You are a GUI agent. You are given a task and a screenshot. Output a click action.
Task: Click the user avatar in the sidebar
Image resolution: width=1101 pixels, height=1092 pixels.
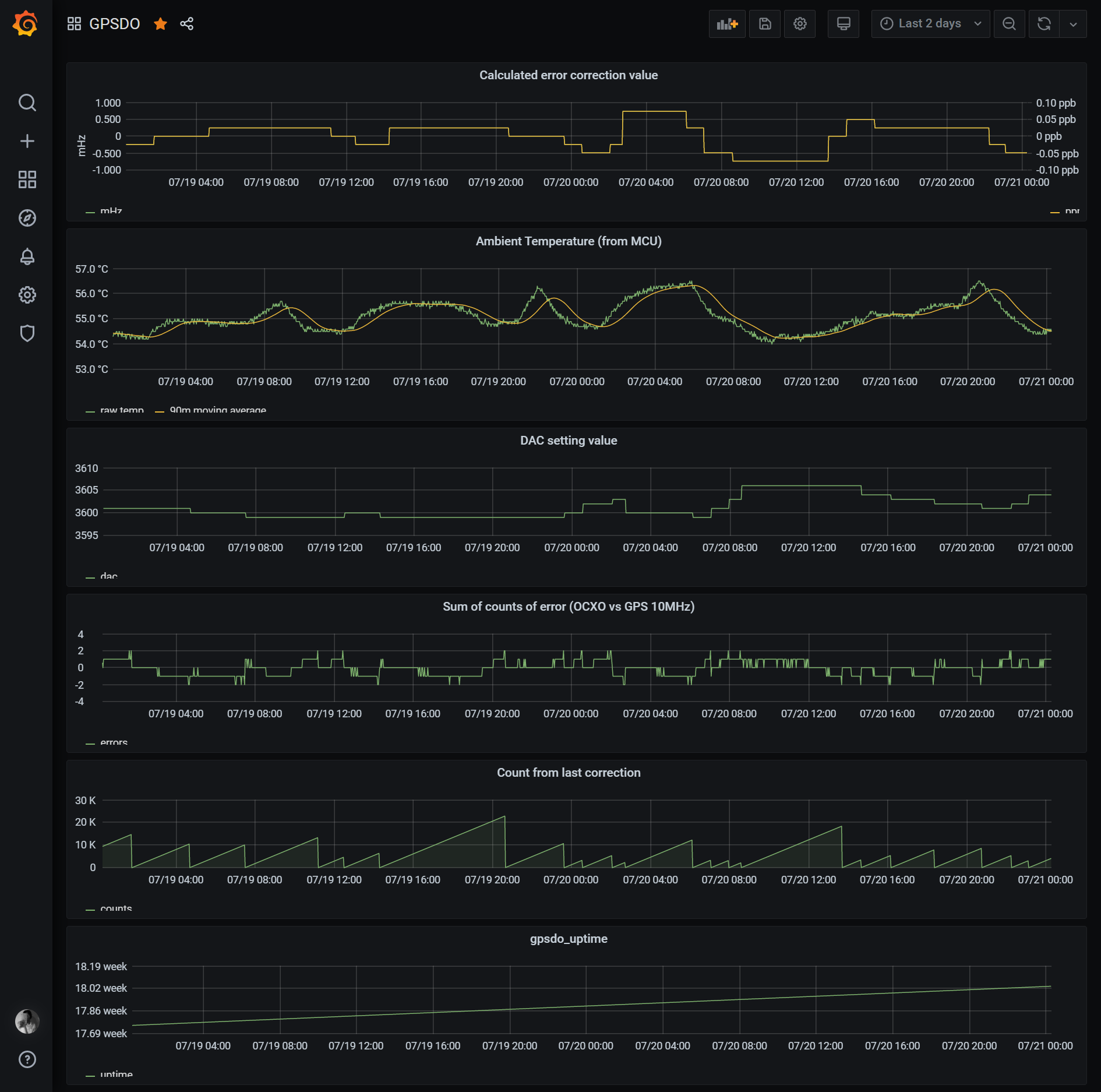[27, 1021]
